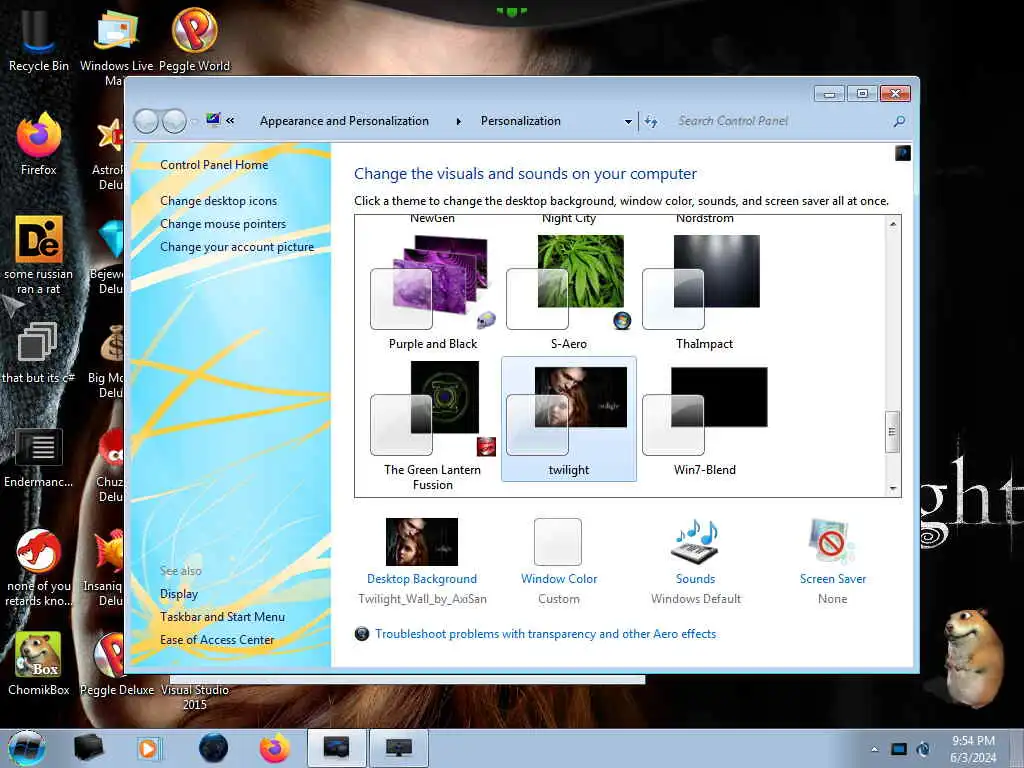The width and height of the screenshot is (1024, 768).
Task: Open the Screen Saver settings icon
Action: pos(832,541)
